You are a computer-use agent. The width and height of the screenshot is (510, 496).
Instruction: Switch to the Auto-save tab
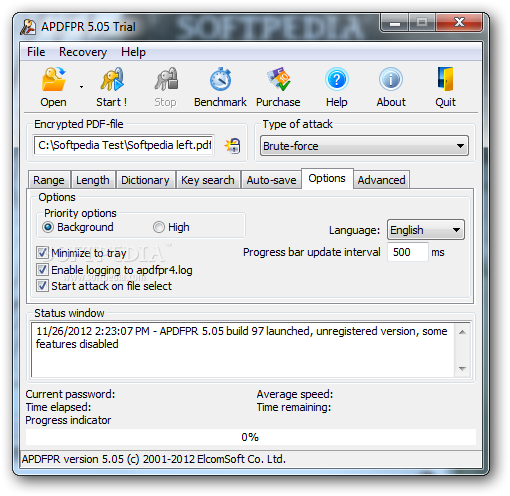pyautogui.click(x=271, y=180)
